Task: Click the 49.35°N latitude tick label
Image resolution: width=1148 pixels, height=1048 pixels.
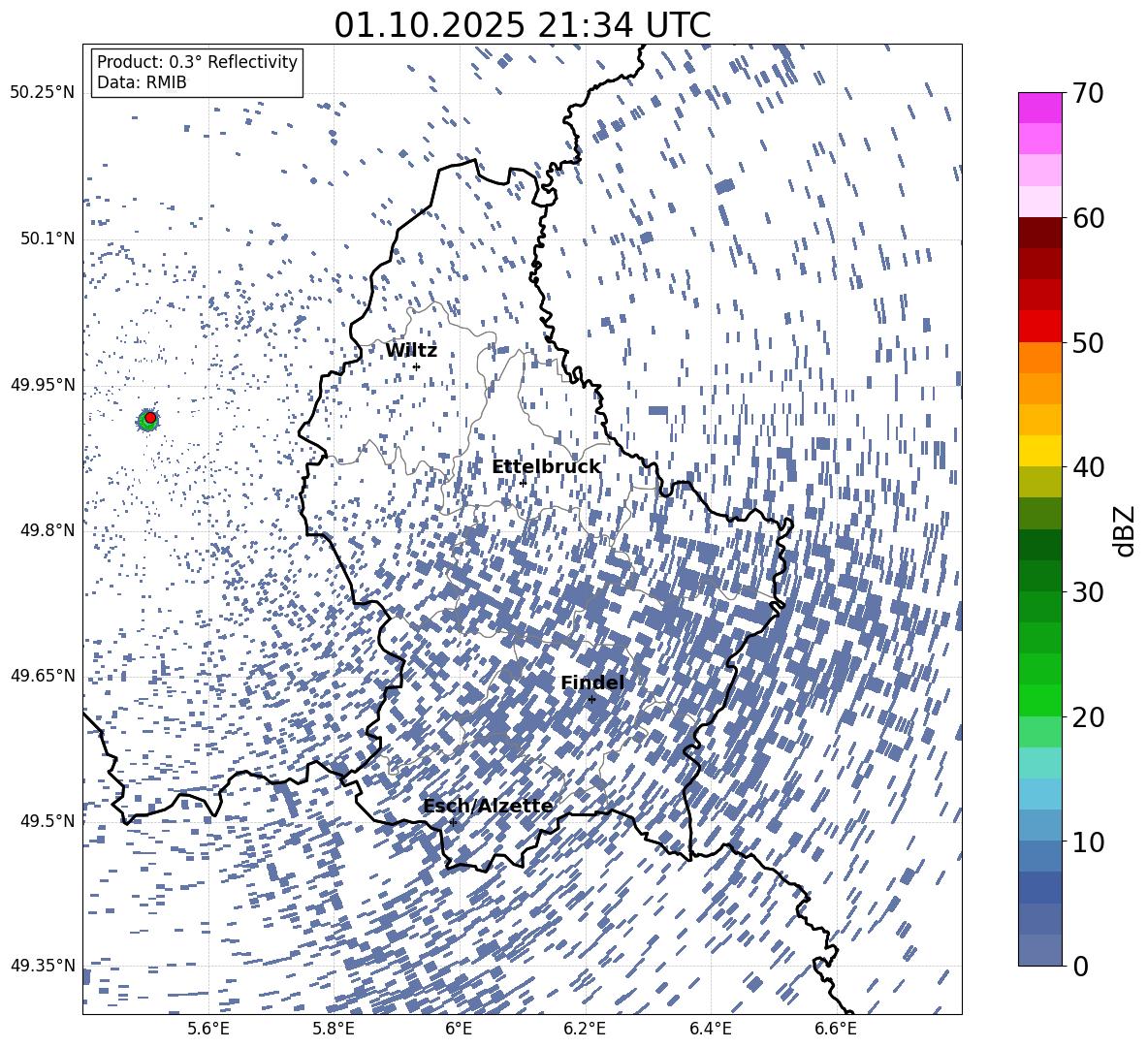Action: (x=43, y=966)
